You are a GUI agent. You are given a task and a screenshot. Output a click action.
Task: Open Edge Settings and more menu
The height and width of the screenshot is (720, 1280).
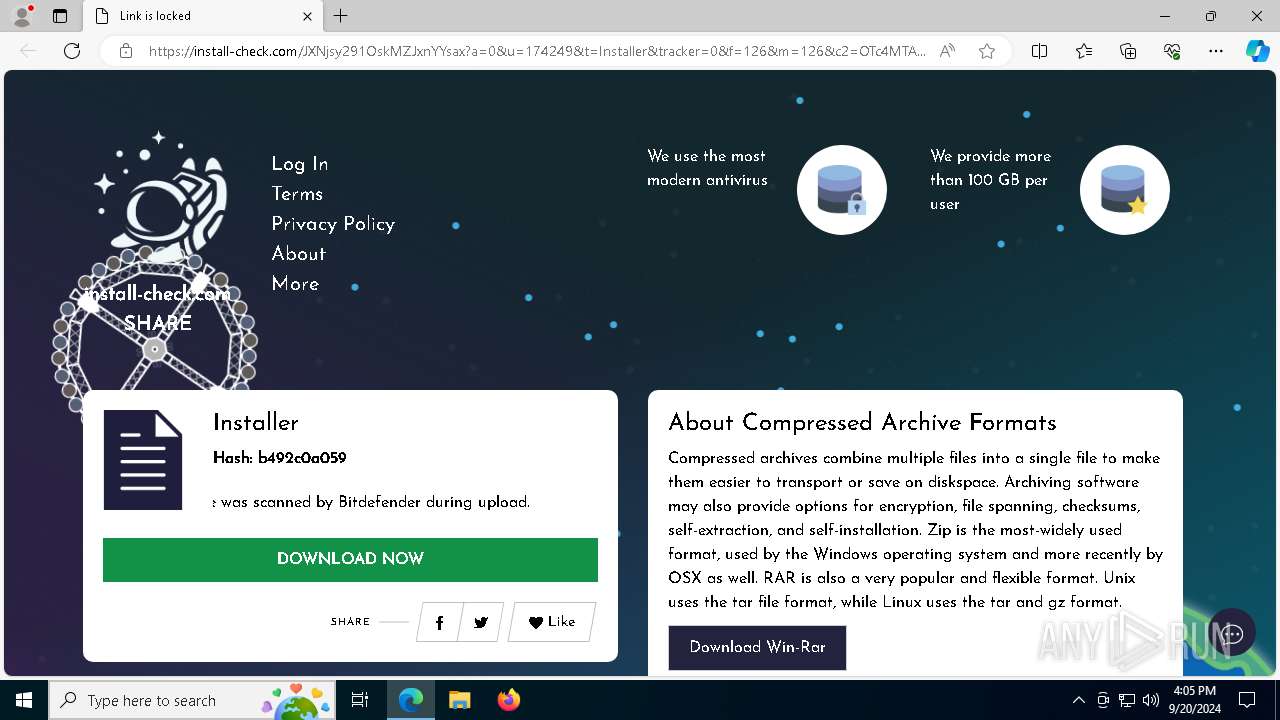point(1216,51)
